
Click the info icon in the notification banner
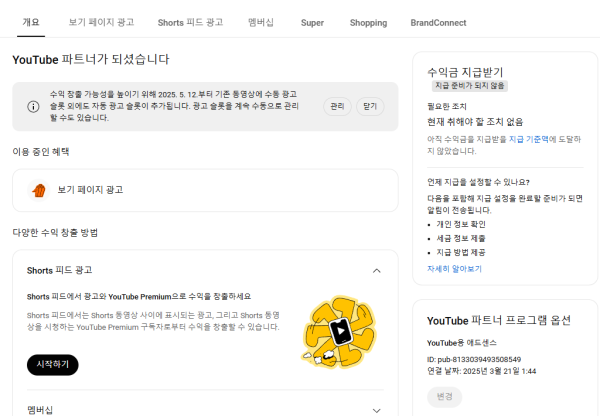coord(33,107)
